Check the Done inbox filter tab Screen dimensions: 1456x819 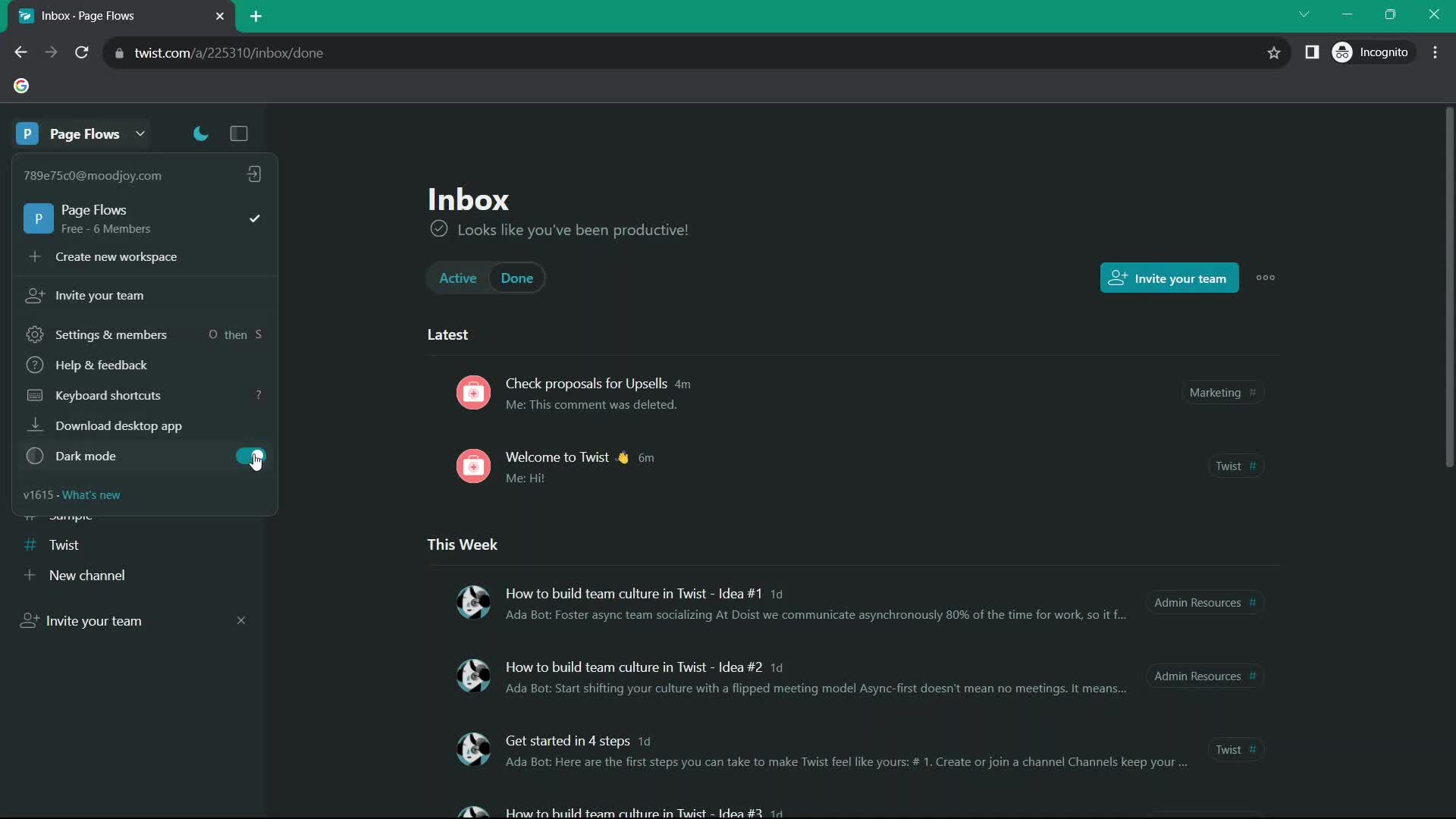pyautogui.click(x=517, y=278)
